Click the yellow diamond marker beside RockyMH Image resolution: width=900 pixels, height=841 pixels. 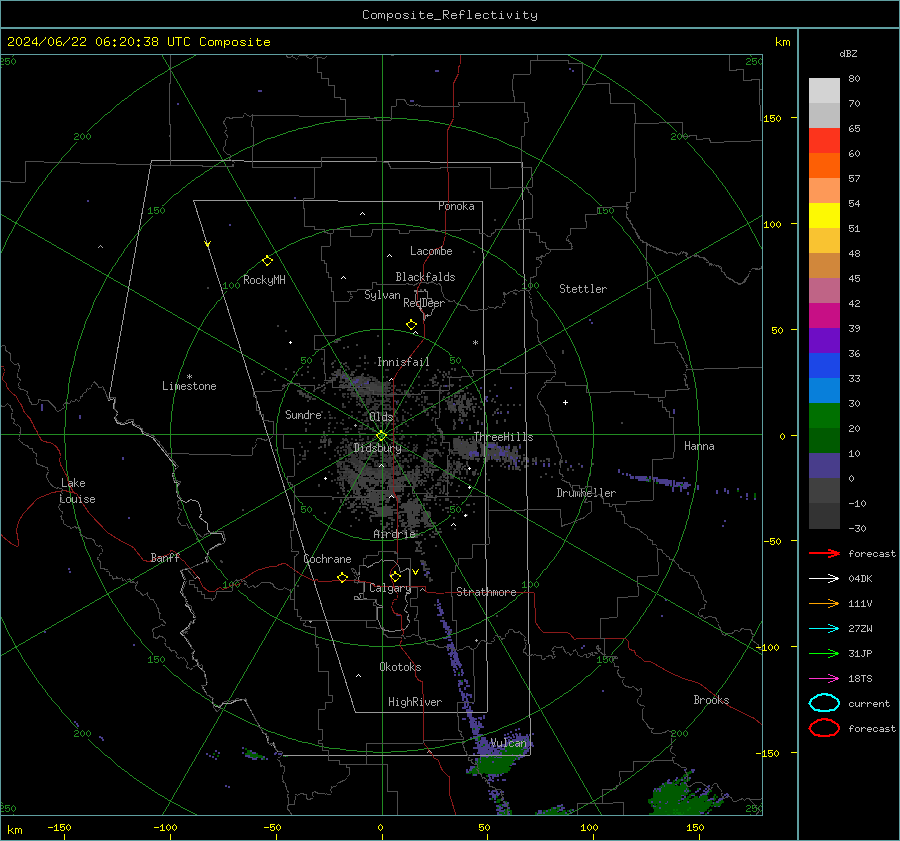coord(267,261)
